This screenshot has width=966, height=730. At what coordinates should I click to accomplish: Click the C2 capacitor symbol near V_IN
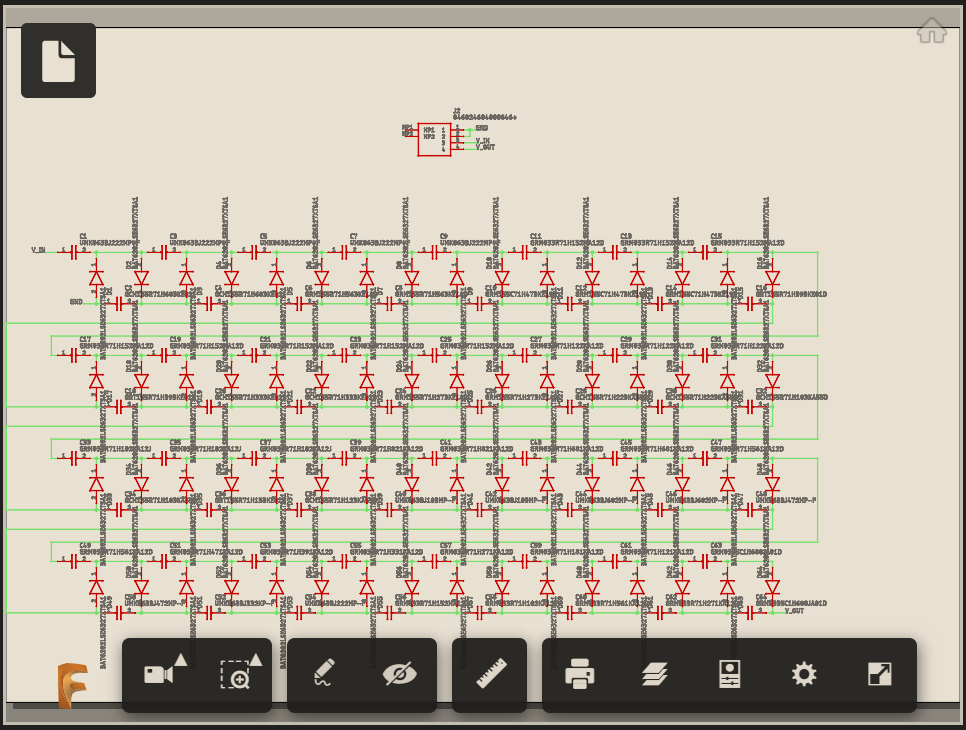click(74, 252)
